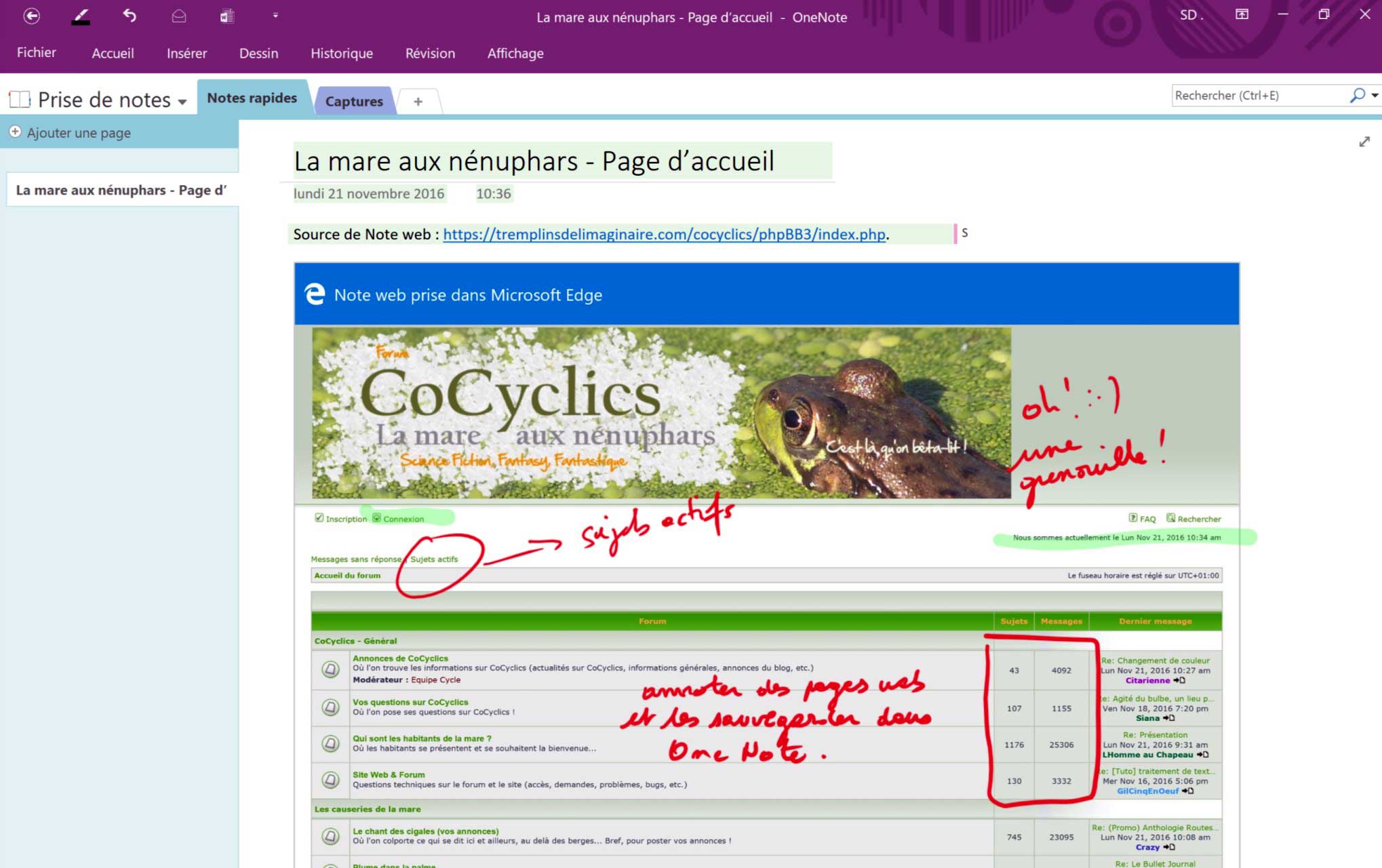Open the Dessin ribbon tab
This screenshot has width=1382, height=868.
258,54
